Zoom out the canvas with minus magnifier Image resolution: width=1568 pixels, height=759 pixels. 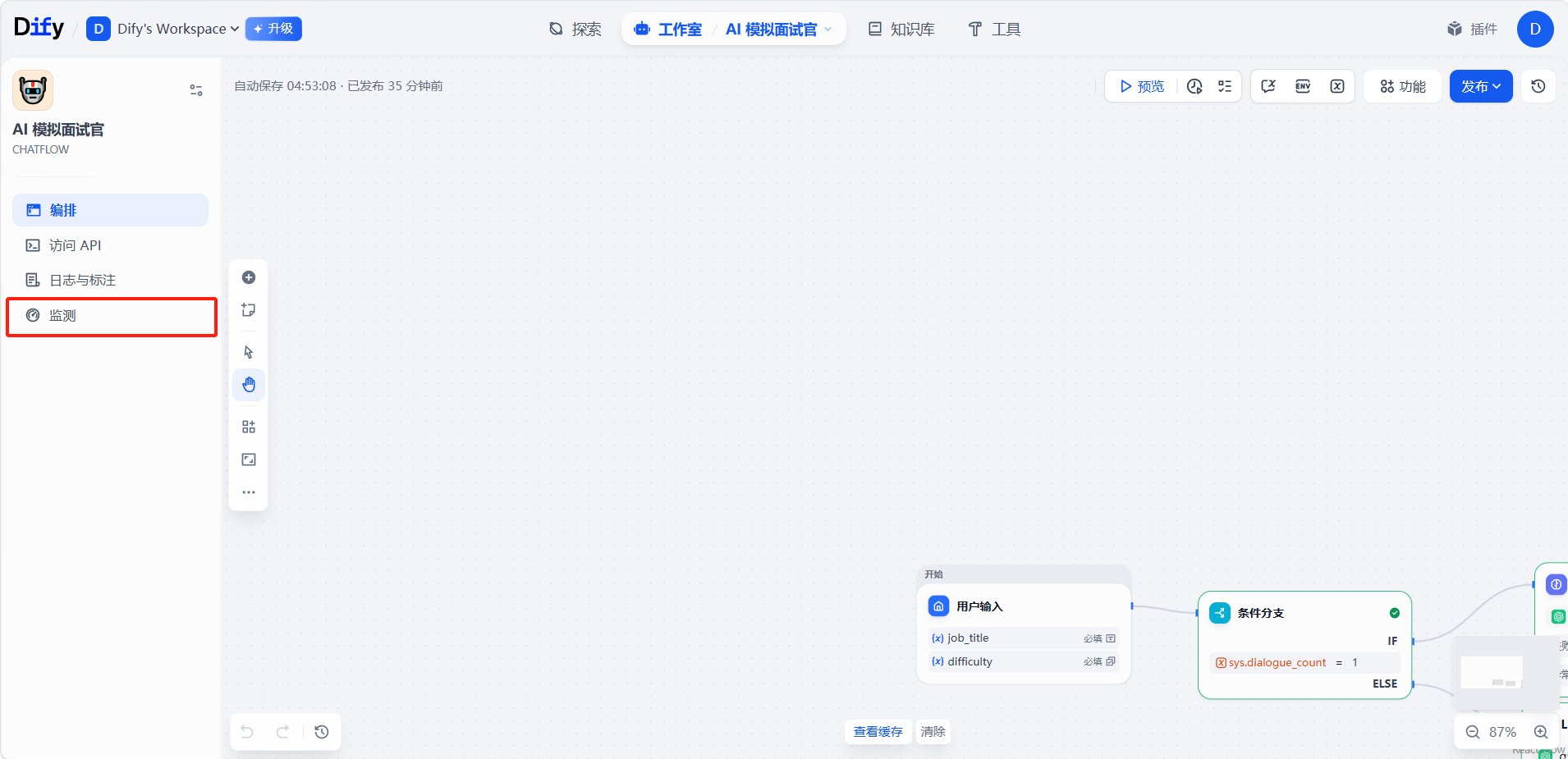(1473, 732)
